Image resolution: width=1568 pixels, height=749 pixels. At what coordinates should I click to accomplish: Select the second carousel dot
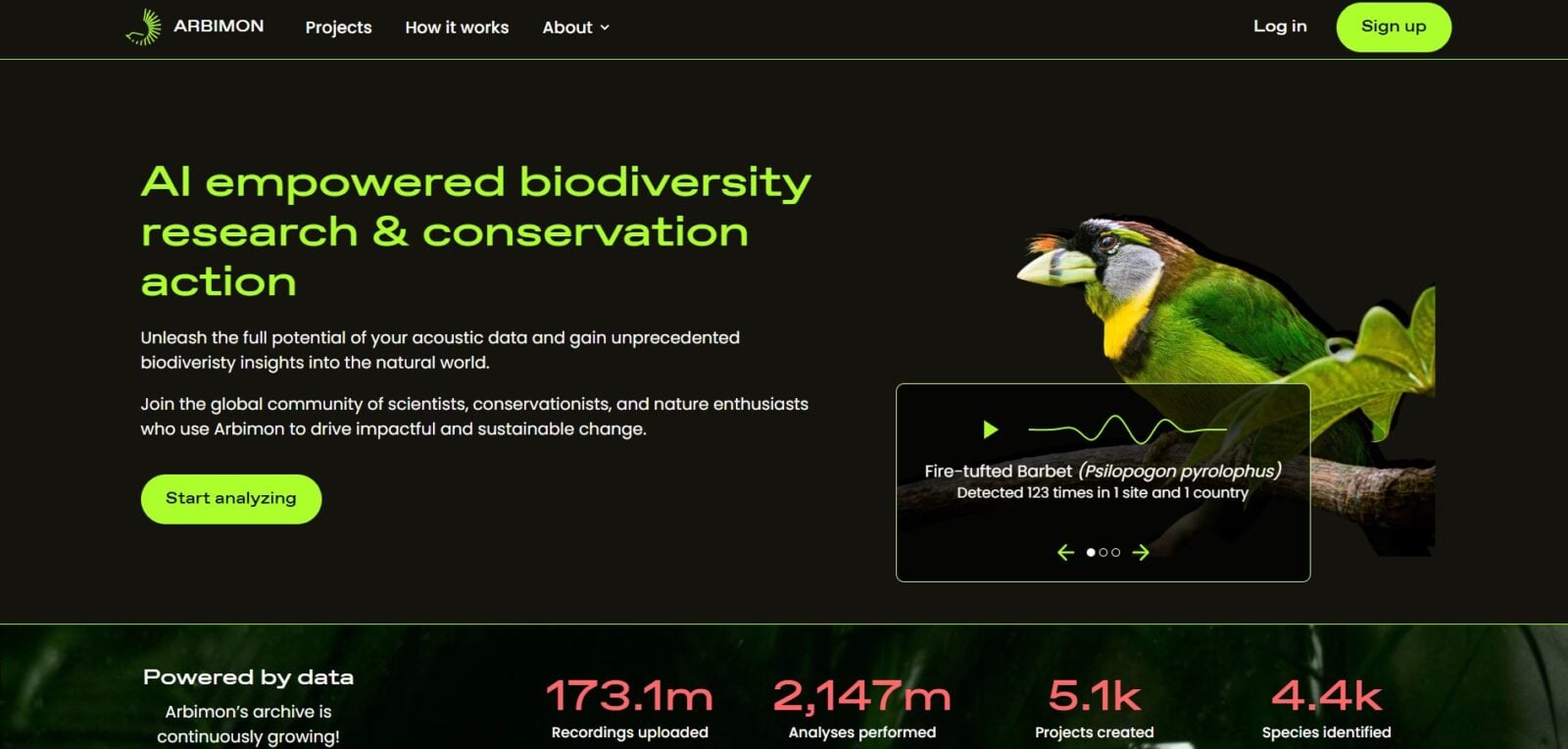1103,553
